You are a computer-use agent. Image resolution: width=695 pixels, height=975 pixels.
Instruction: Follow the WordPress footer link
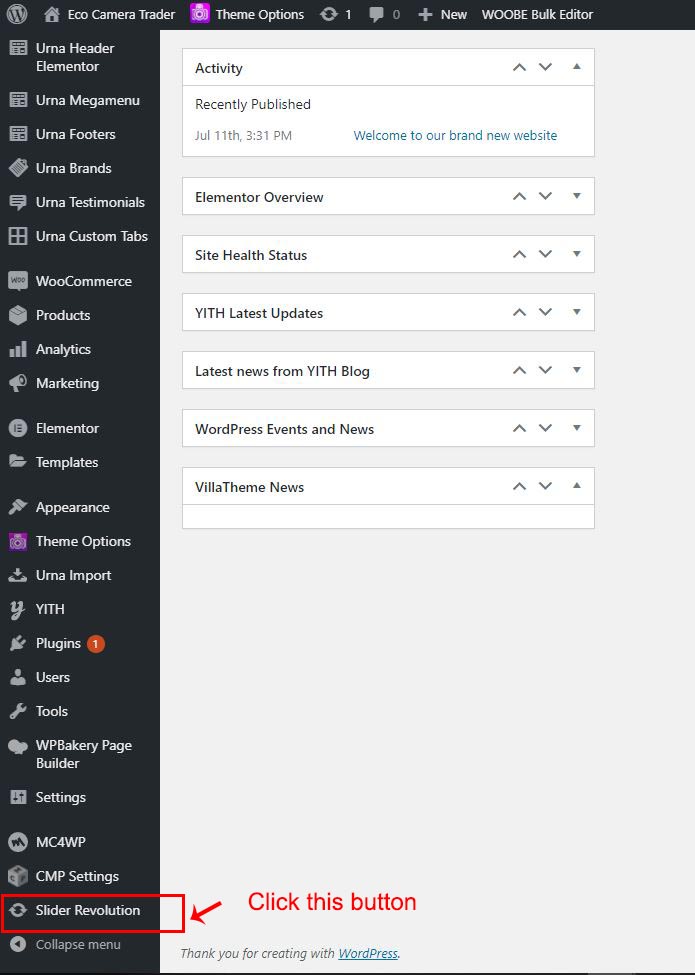[367, 953]
